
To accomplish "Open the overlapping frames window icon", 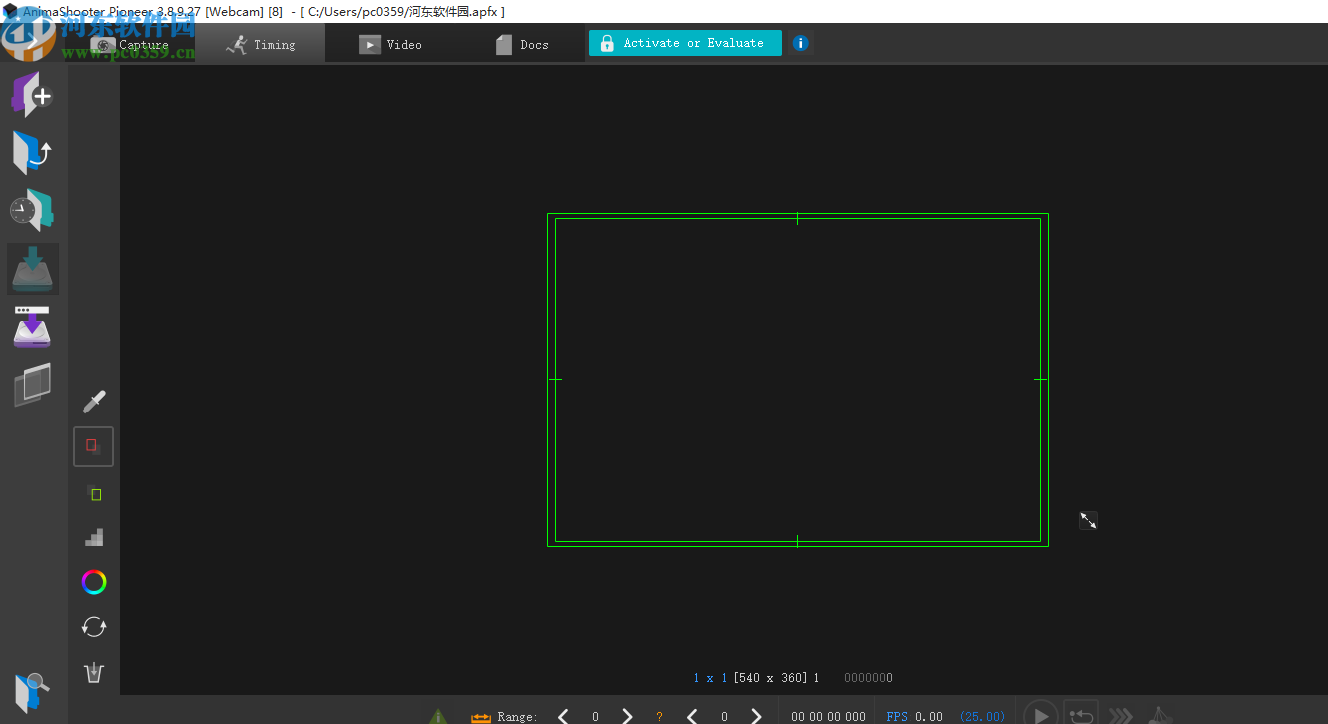I will click(32, 385).
